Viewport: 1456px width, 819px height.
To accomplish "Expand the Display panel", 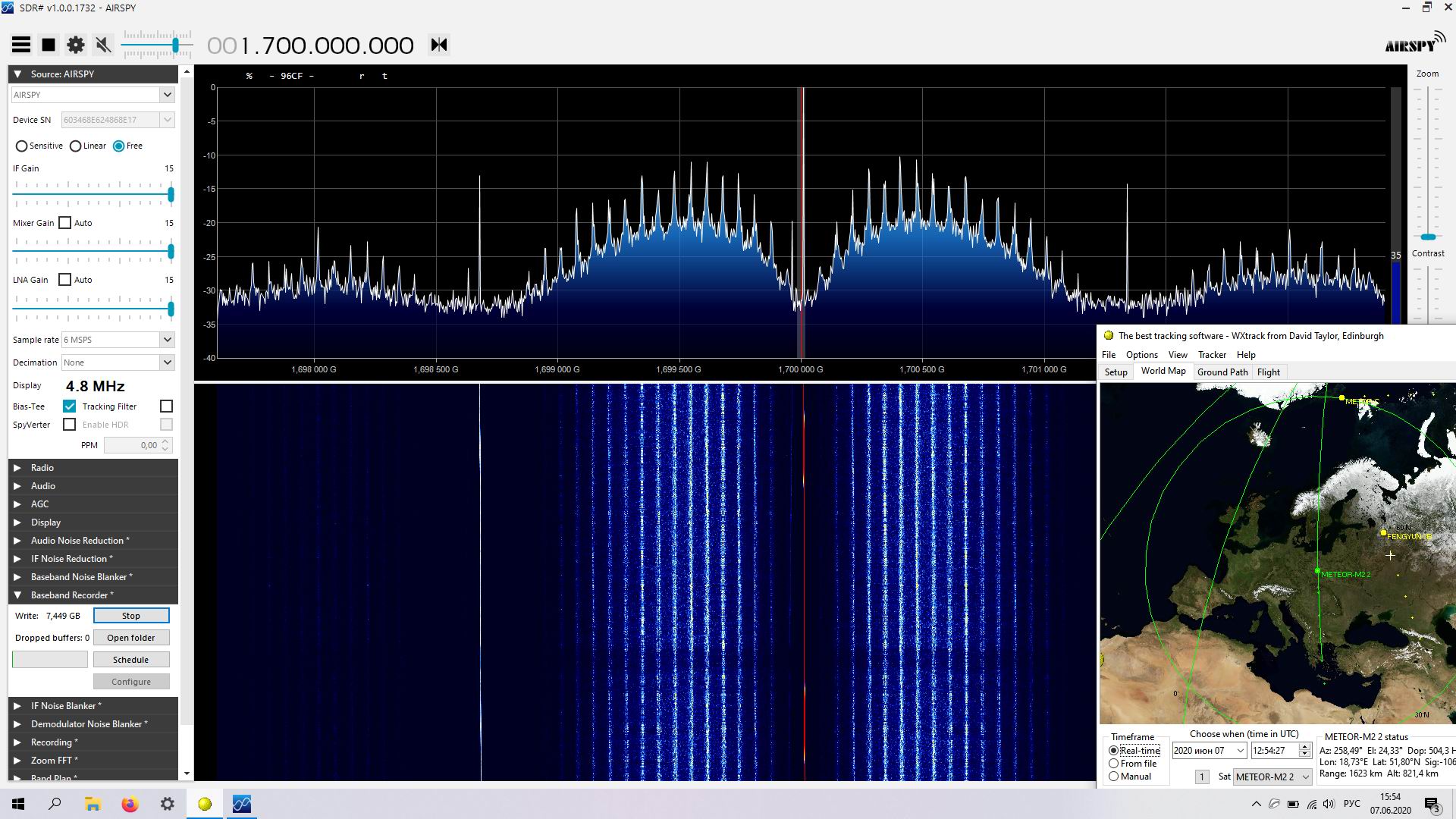I will coord(17,522).
